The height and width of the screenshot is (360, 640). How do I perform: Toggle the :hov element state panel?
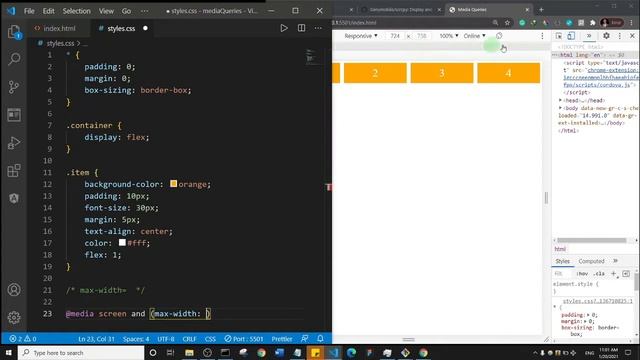click(x=582, y=273)
